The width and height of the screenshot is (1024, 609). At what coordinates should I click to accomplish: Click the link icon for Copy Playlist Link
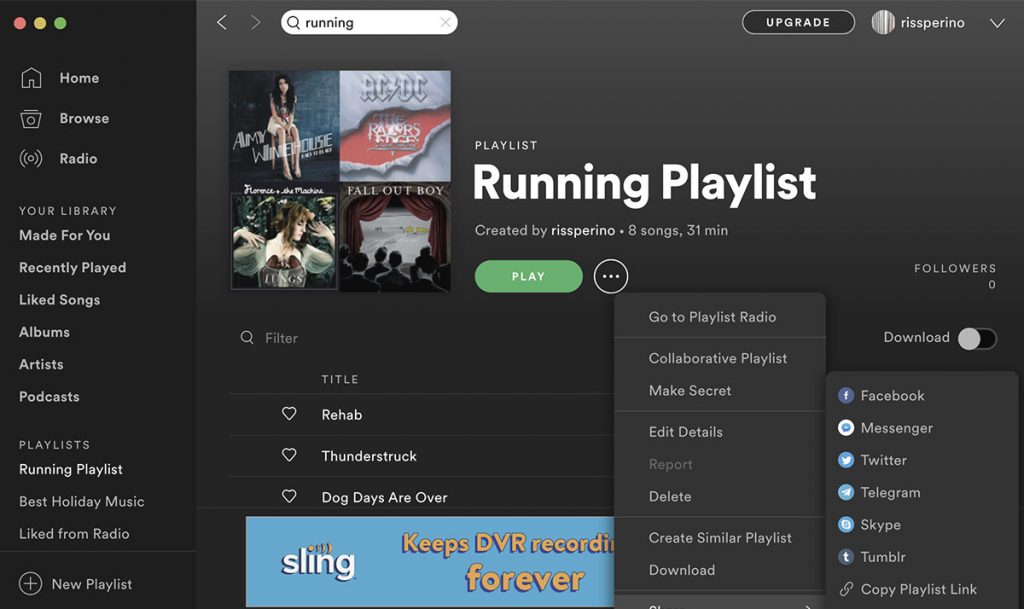pos(846,589)
